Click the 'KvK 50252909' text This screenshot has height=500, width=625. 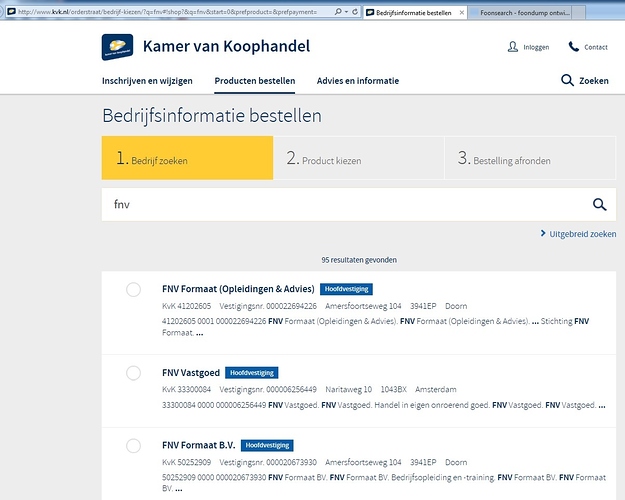tap(187, 463)
